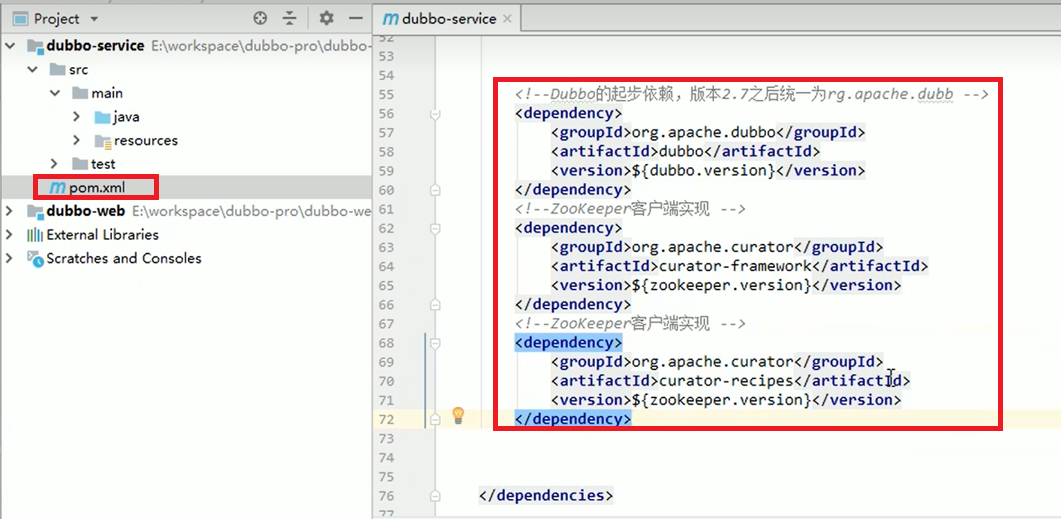Click the highlighted dependency tag on line 68
The image size is (1061, 519).
(568, 342)
